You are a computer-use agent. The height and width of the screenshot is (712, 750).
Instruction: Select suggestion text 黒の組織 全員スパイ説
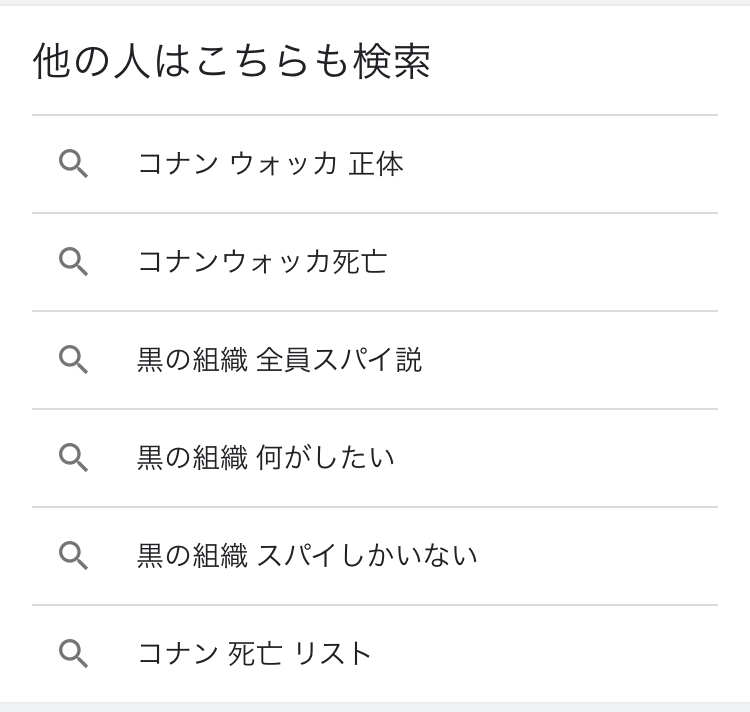click(279, 360)
